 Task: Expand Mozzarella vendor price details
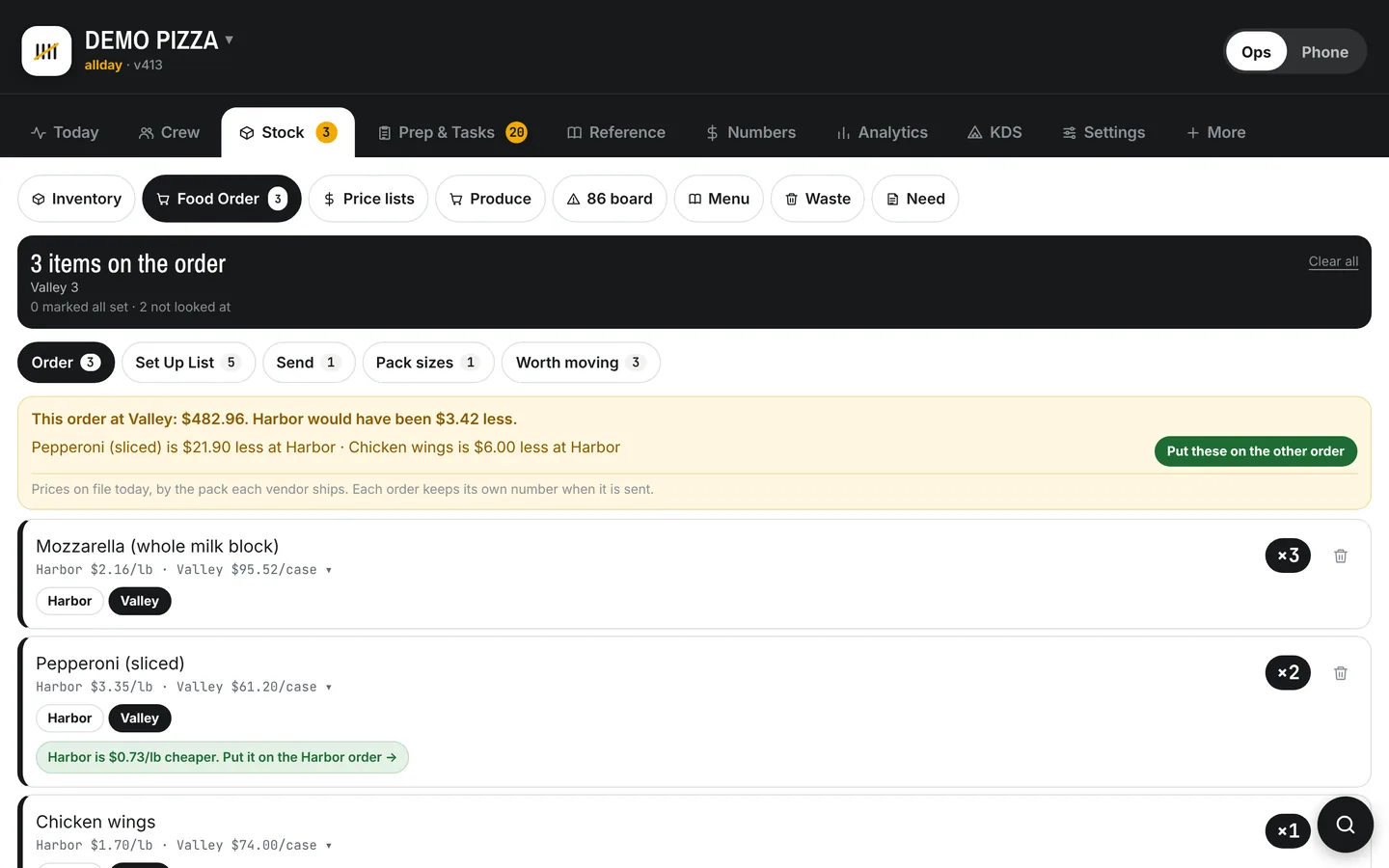pos(184,570)
